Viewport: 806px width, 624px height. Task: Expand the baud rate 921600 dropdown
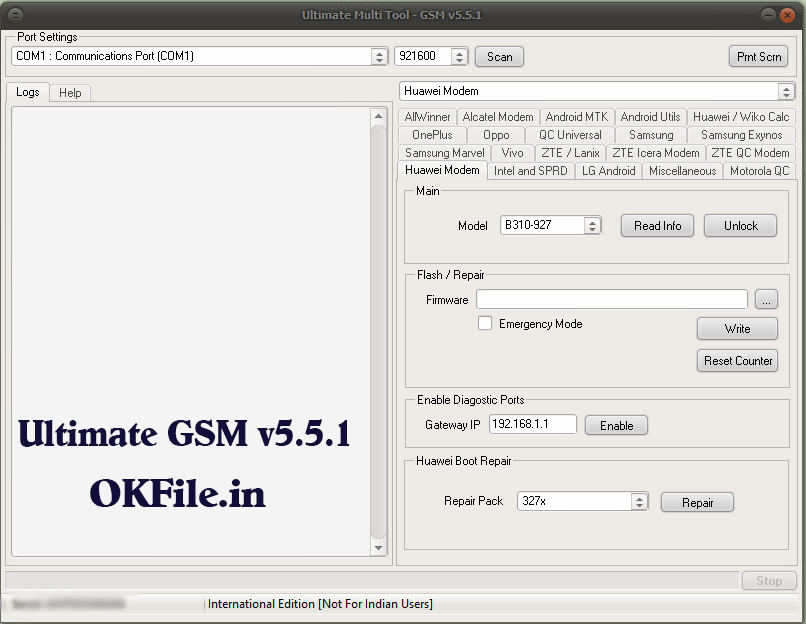click(459, 57)
